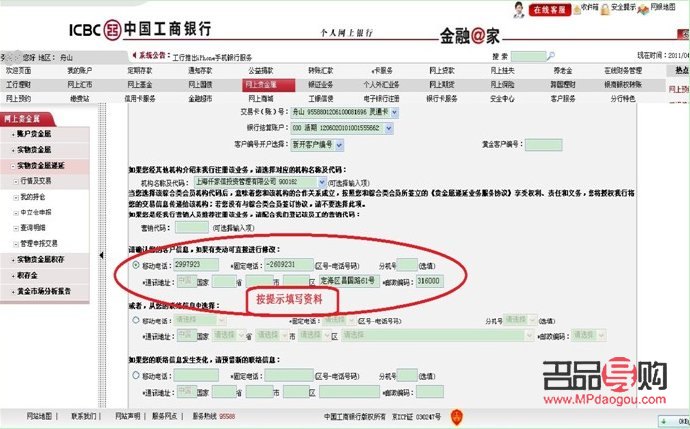This screenshot has height=429, width=690.
Task: Go to 欢迎页面 menu item
Action: [18, 70]
